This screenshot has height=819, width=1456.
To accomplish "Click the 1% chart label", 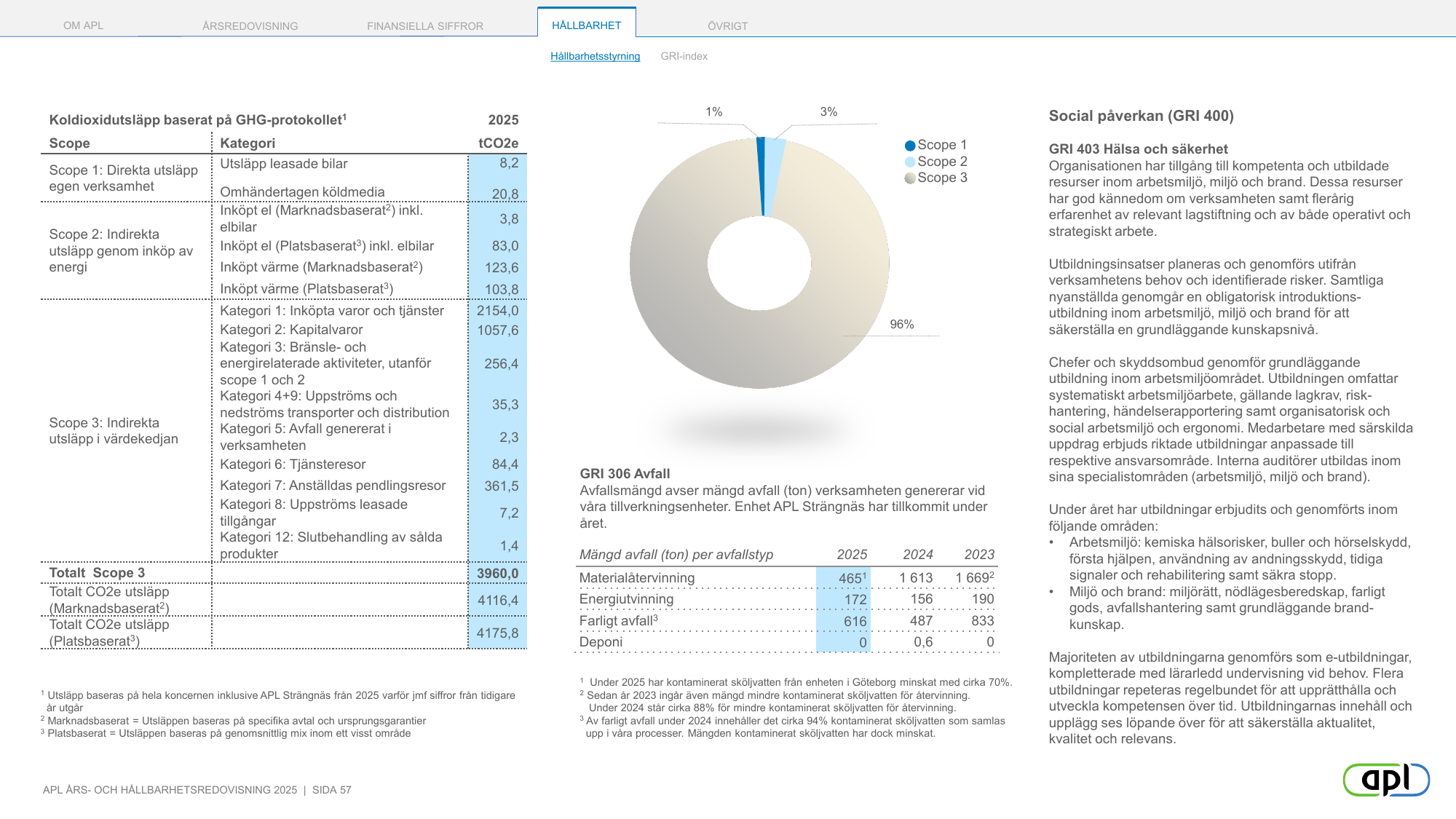I will (713, 111).
